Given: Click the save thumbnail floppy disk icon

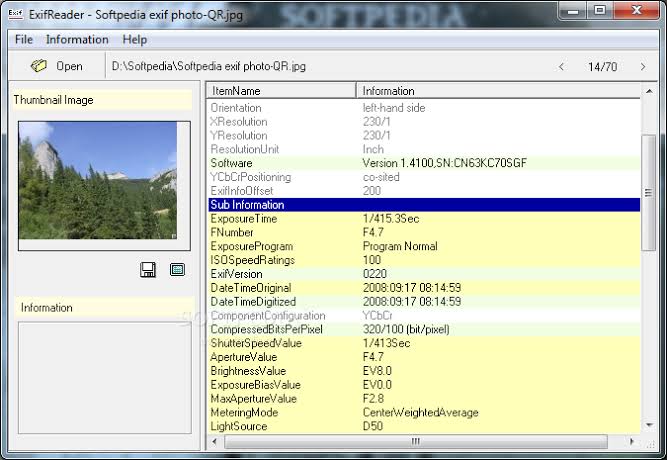Looking at the screenshot, I should [148, 269].
